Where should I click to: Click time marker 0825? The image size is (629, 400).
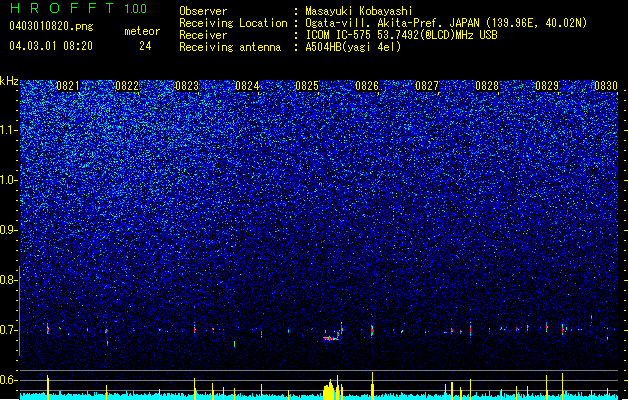(x=307, y=86)
